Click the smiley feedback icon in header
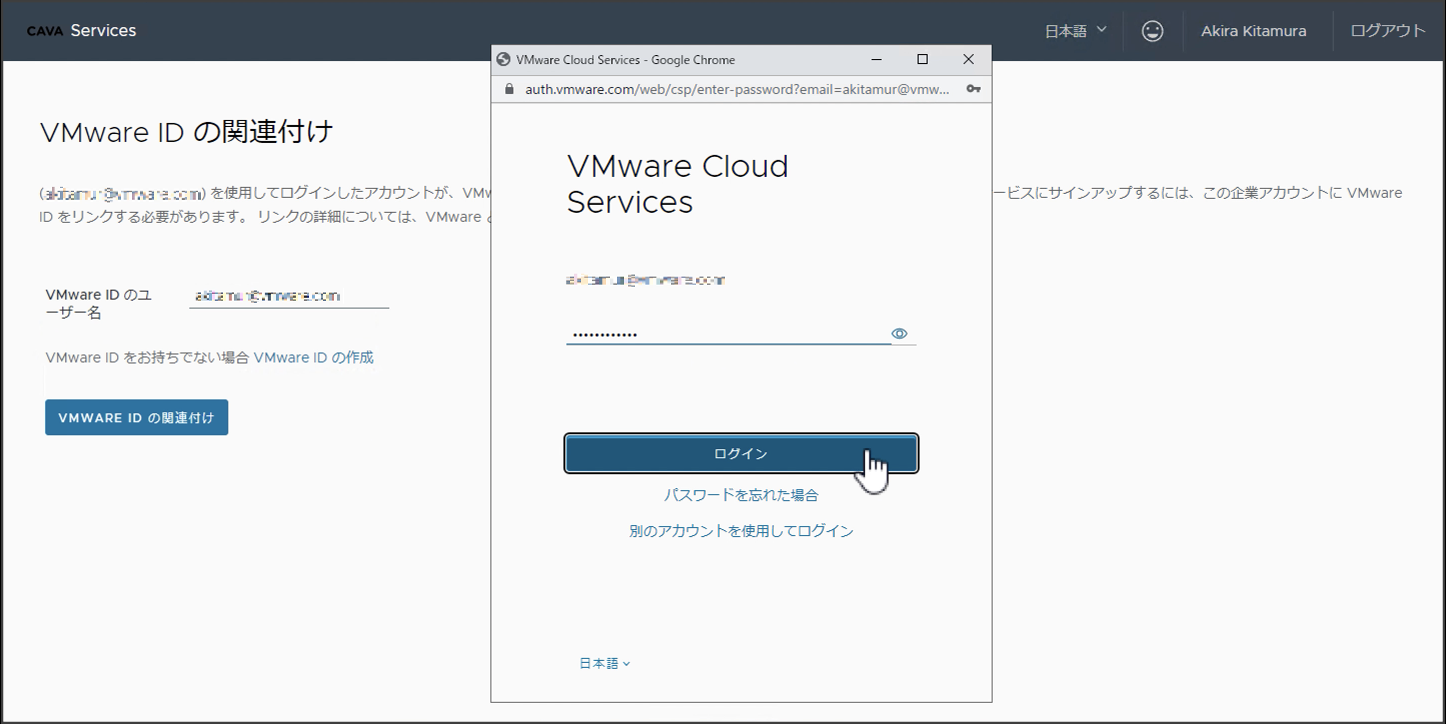Image resolution: width=1446 pixels, height=724 pixels. [1152, 31]
